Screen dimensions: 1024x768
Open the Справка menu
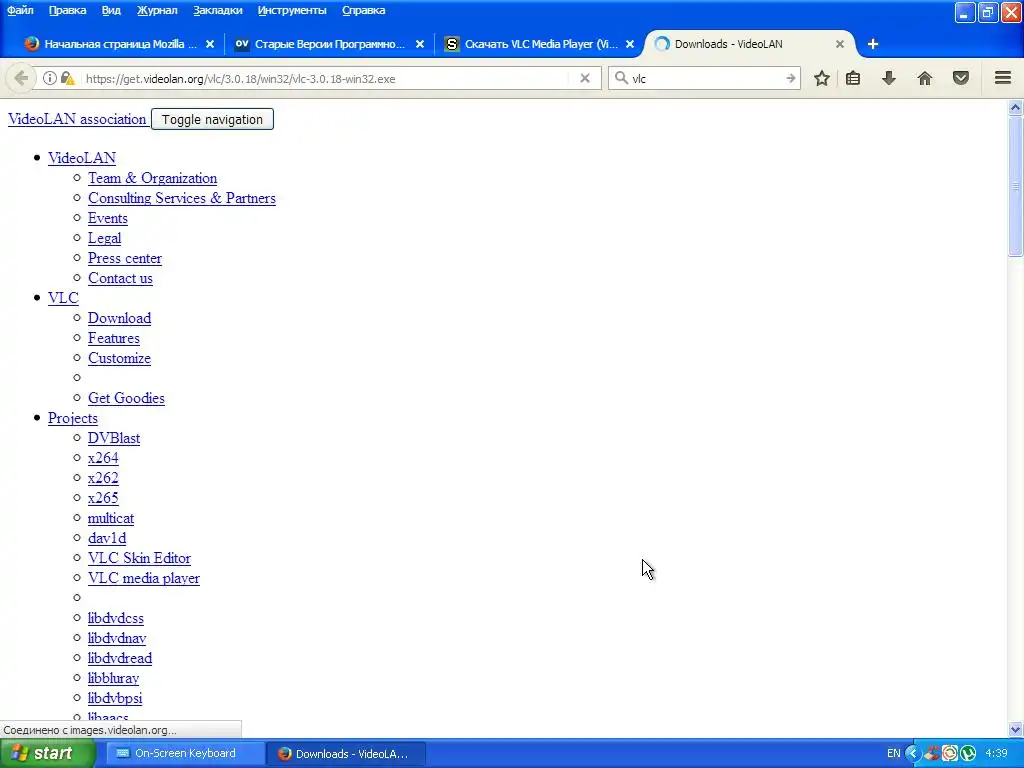click(x=364, y=10)
